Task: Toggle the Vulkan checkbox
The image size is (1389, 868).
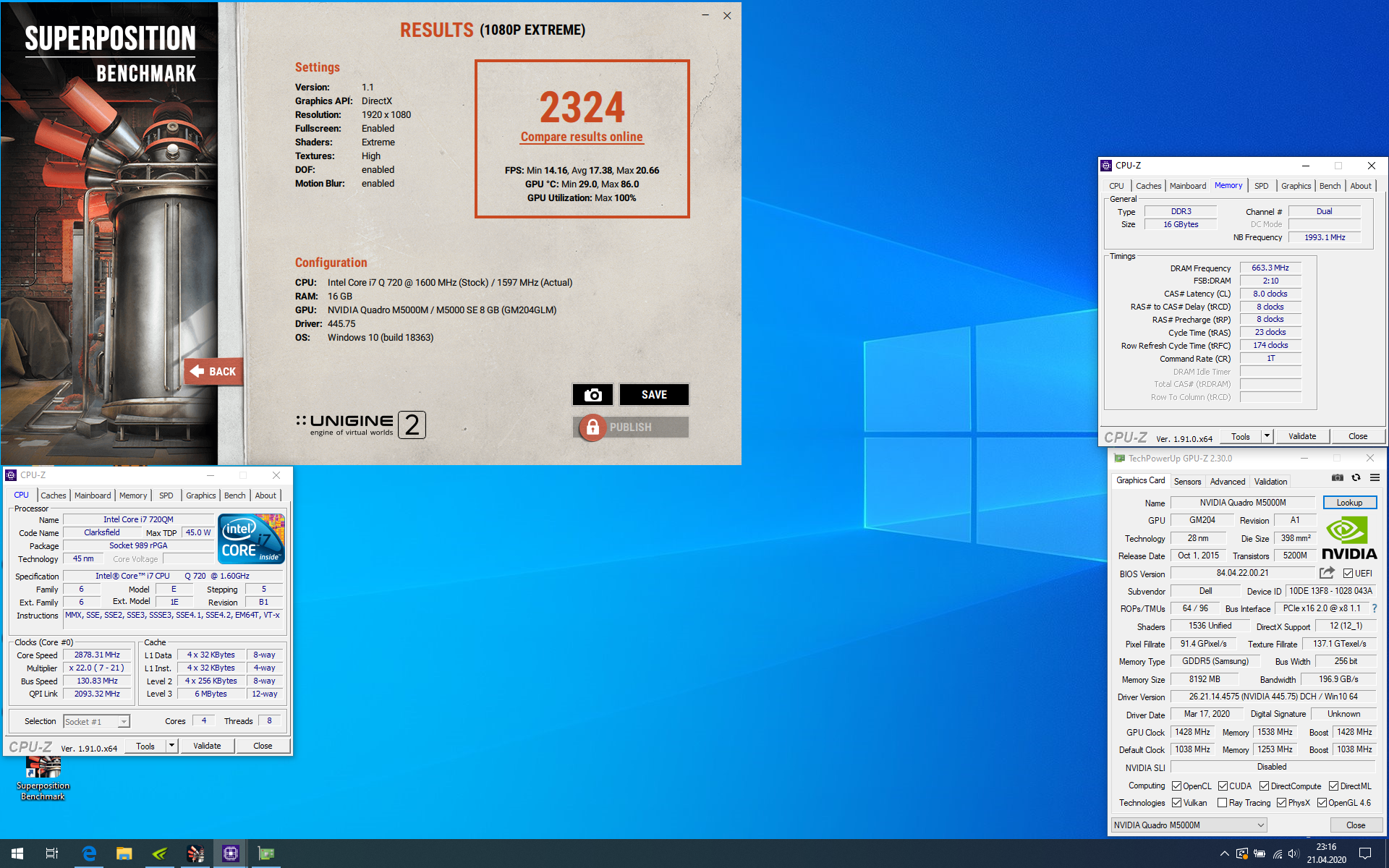Action: pos(1177,803)
